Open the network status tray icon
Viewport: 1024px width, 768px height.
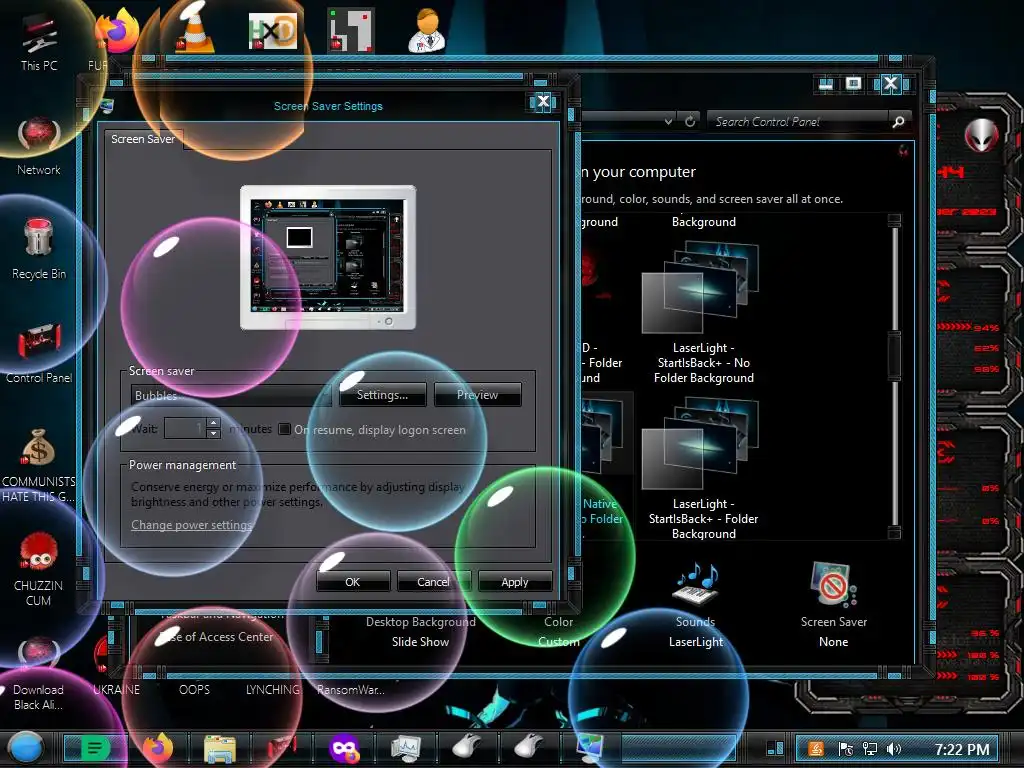click(x=869, y=749)
